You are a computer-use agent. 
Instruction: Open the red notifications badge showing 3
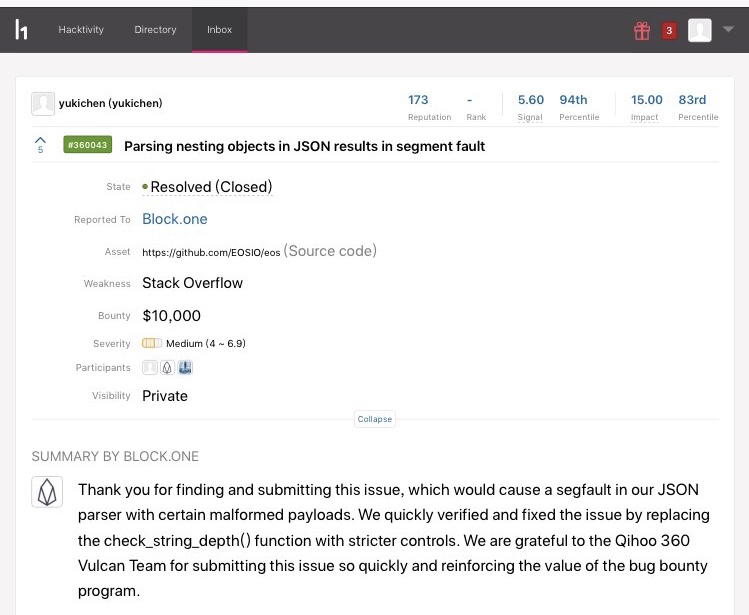pyautogui.click(x=669, y=30)
